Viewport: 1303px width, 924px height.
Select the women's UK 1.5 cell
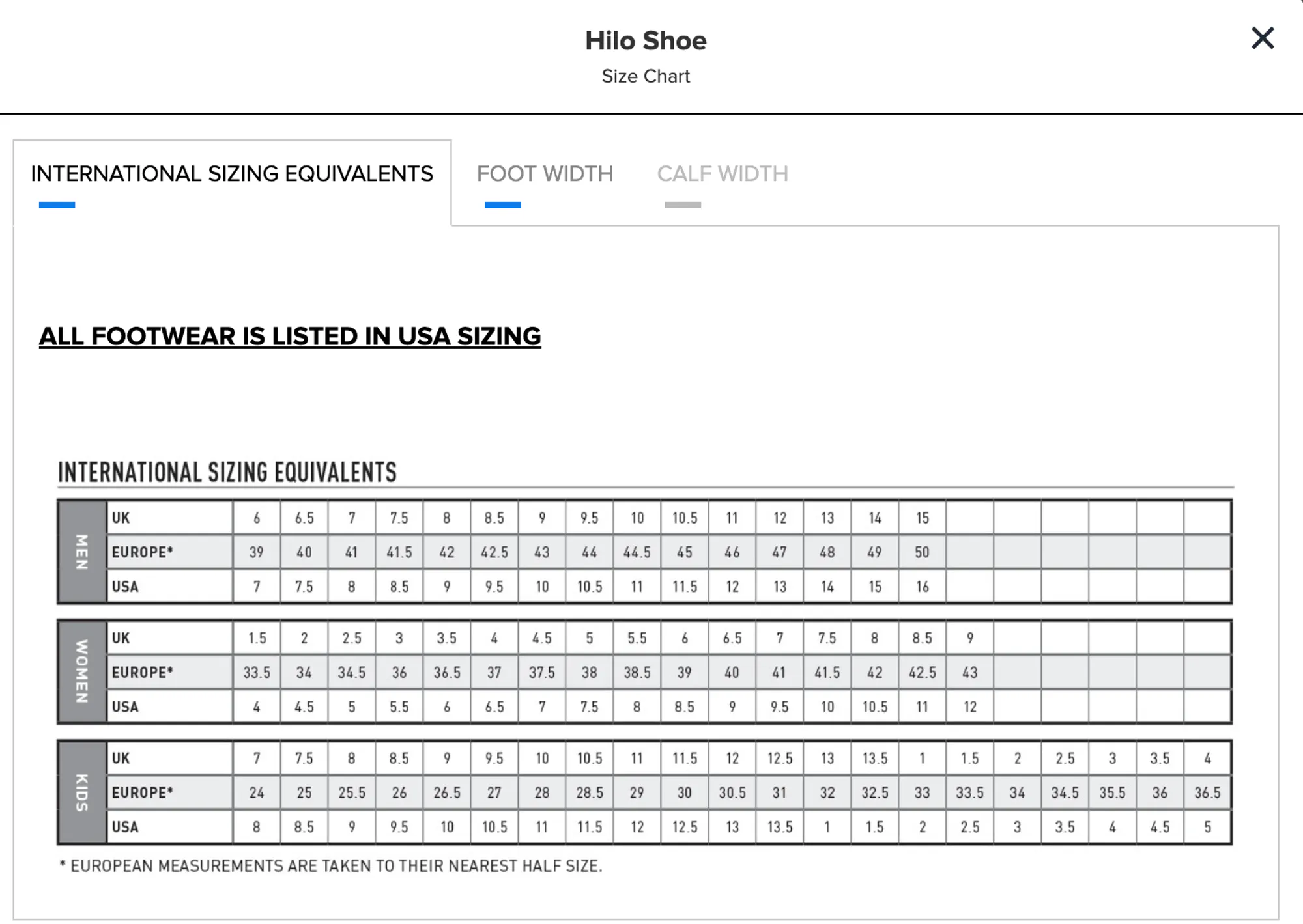pyautogui.click(x=257, y=638)
